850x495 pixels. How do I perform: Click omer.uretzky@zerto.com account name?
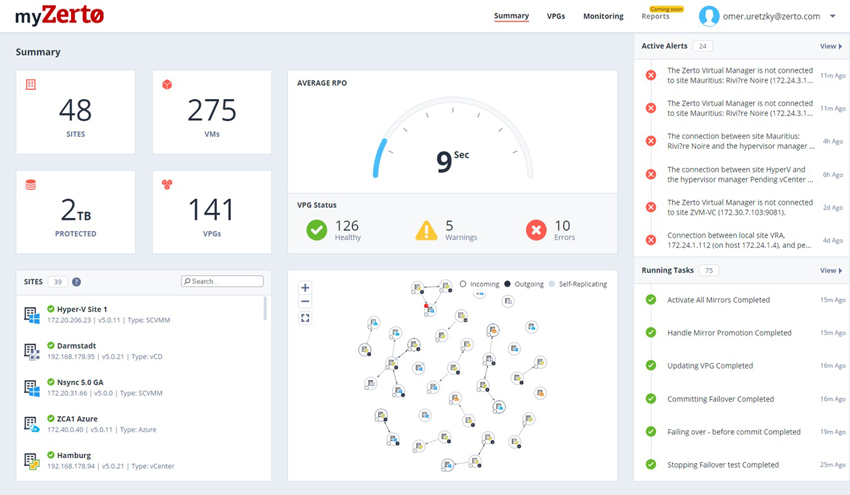[x=771, y=16]
